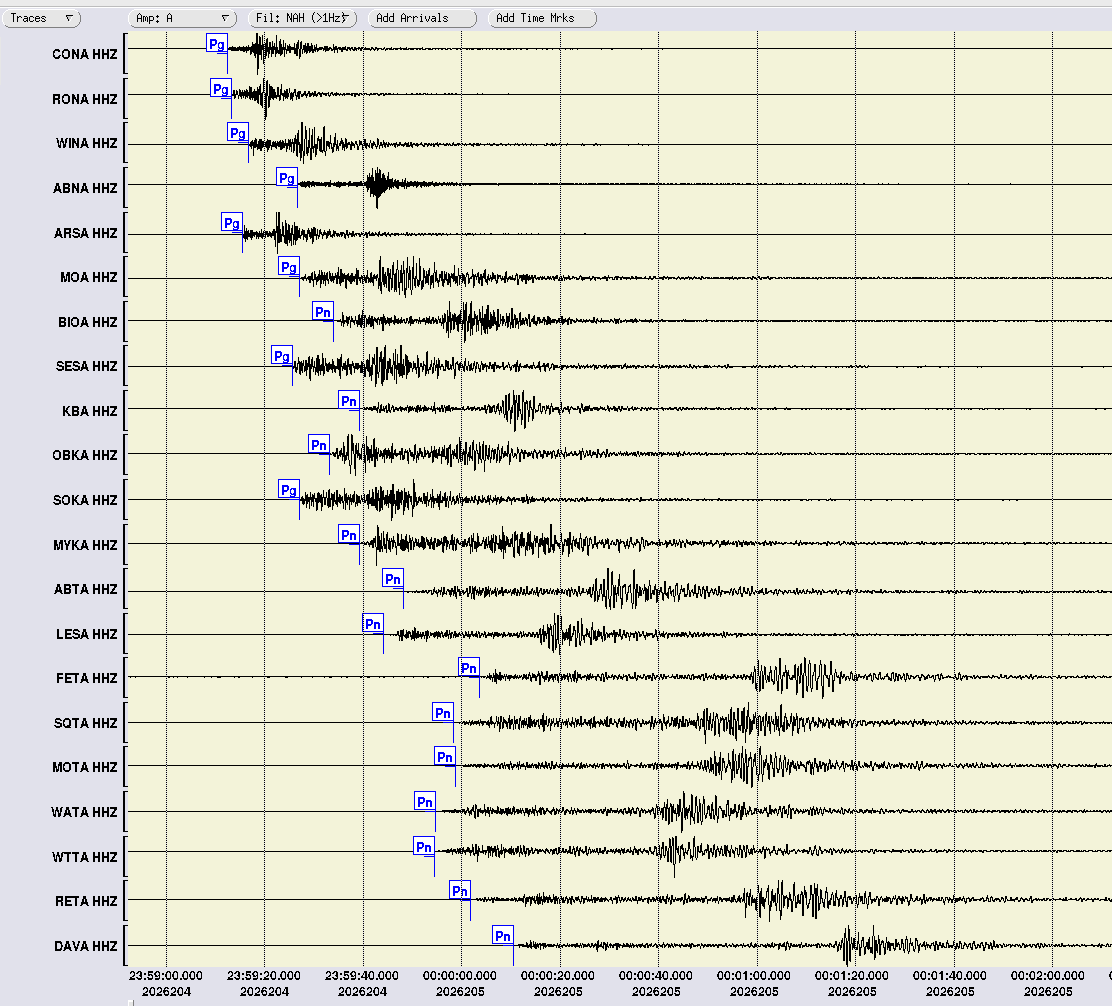Screen dimensions: 1112x1006
Task: Select the Pg marker on SOKA HHZ
Action: tap(289, 490)
